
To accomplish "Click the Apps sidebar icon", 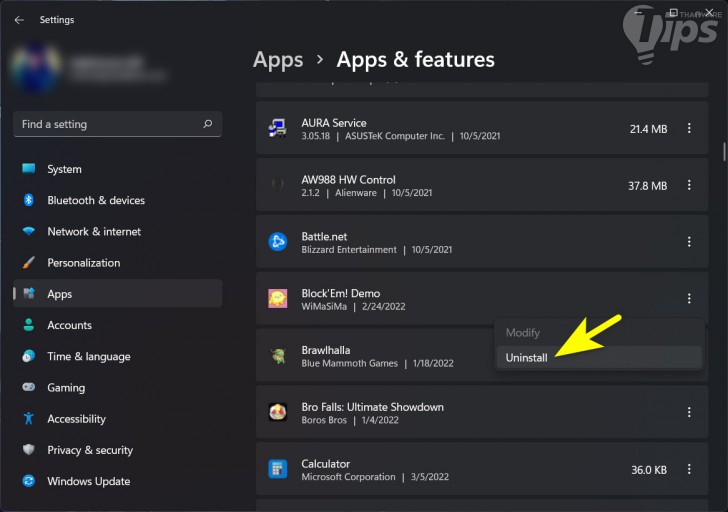I will (29, 293).
